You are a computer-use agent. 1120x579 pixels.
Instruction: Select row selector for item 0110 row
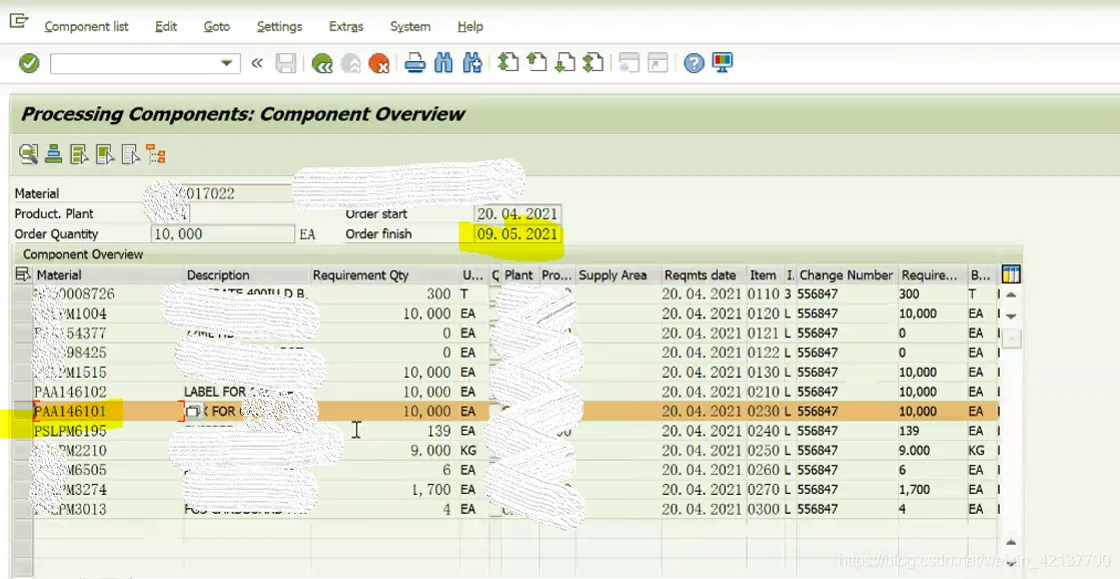pos(23,294)
